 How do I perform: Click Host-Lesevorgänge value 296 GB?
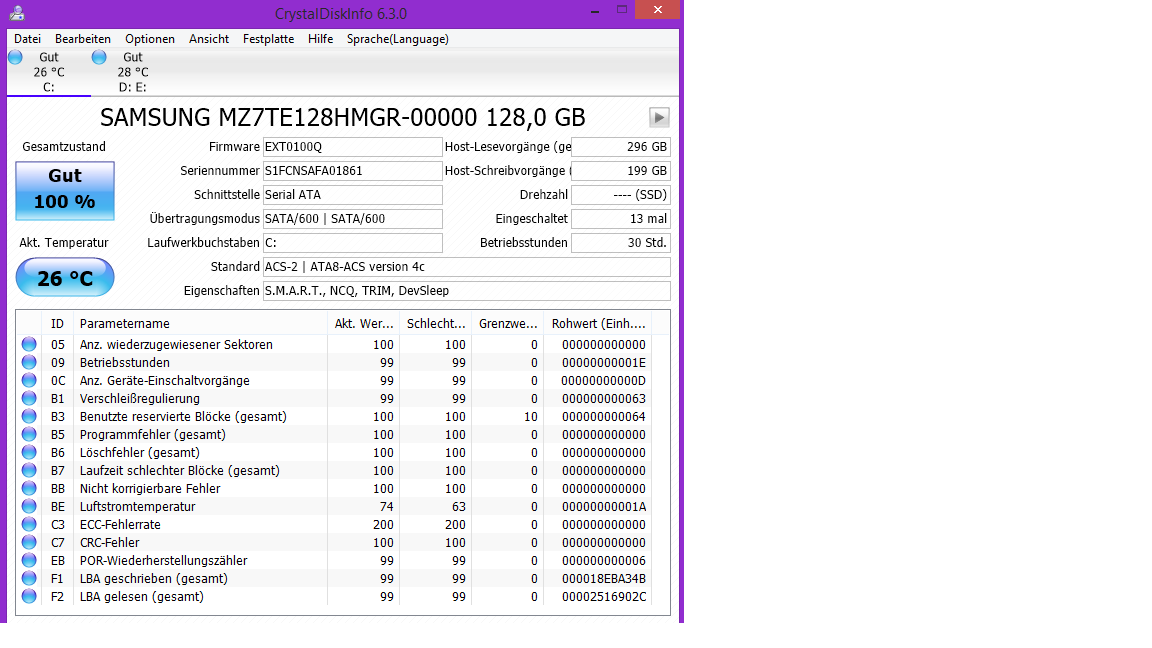coord(621,147)
